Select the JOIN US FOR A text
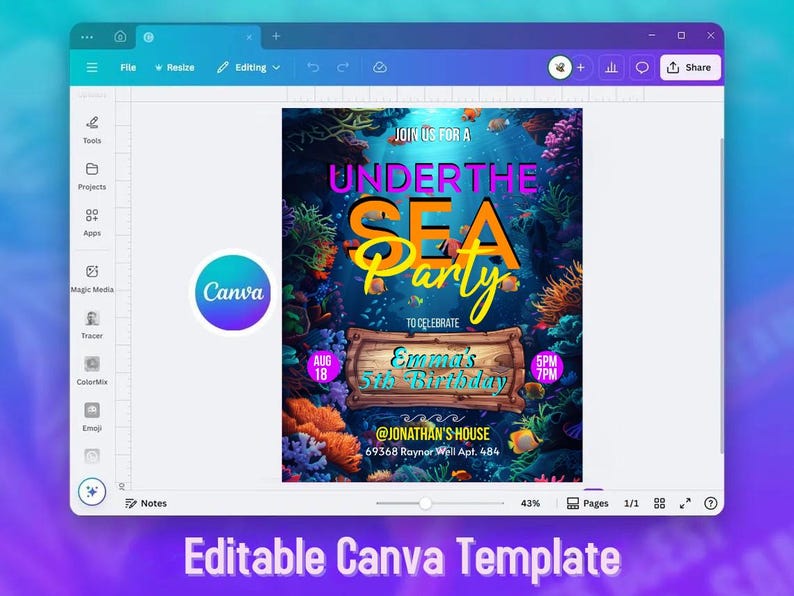 click(x=432, y=135)
